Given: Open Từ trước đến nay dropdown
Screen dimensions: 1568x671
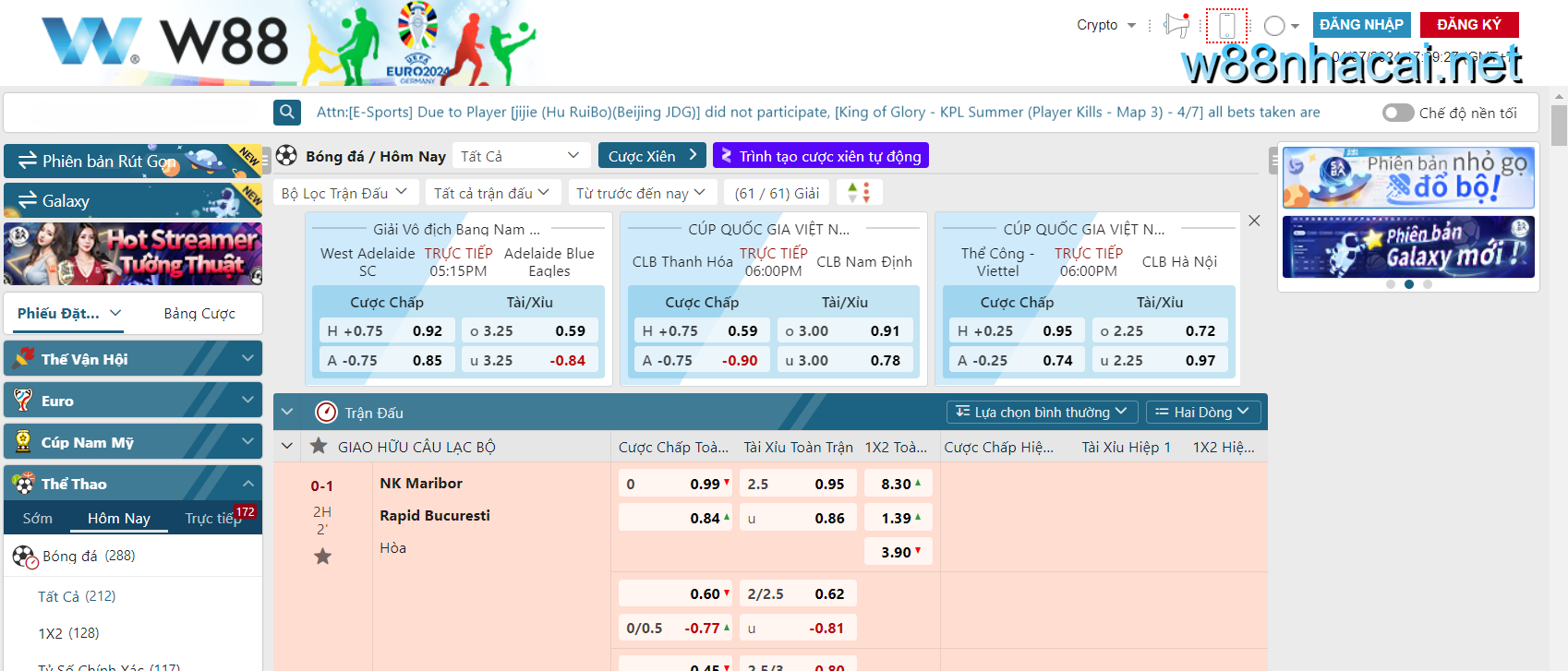Looking at the screenshot, I should pyautogui.click(x=641, y=193).
